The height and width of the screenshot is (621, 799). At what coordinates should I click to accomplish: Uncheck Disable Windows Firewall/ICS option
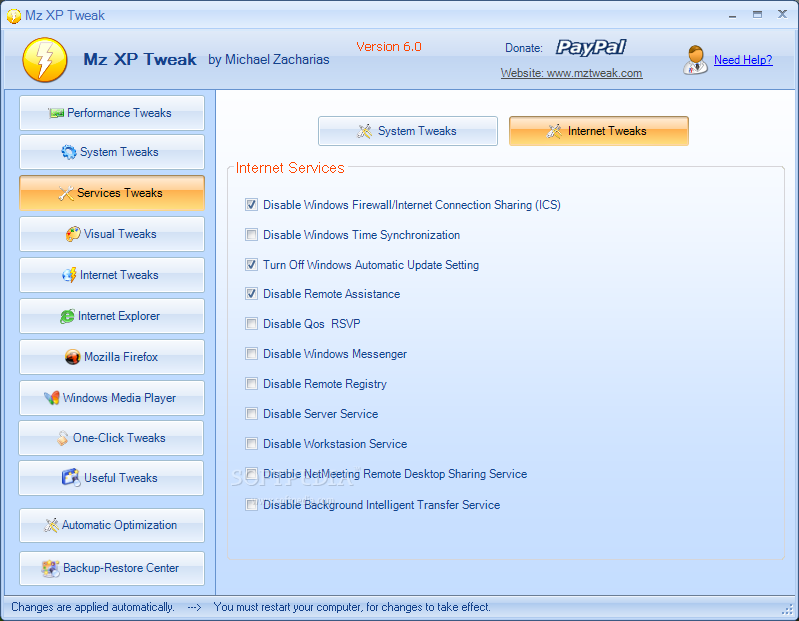point(251,205)
